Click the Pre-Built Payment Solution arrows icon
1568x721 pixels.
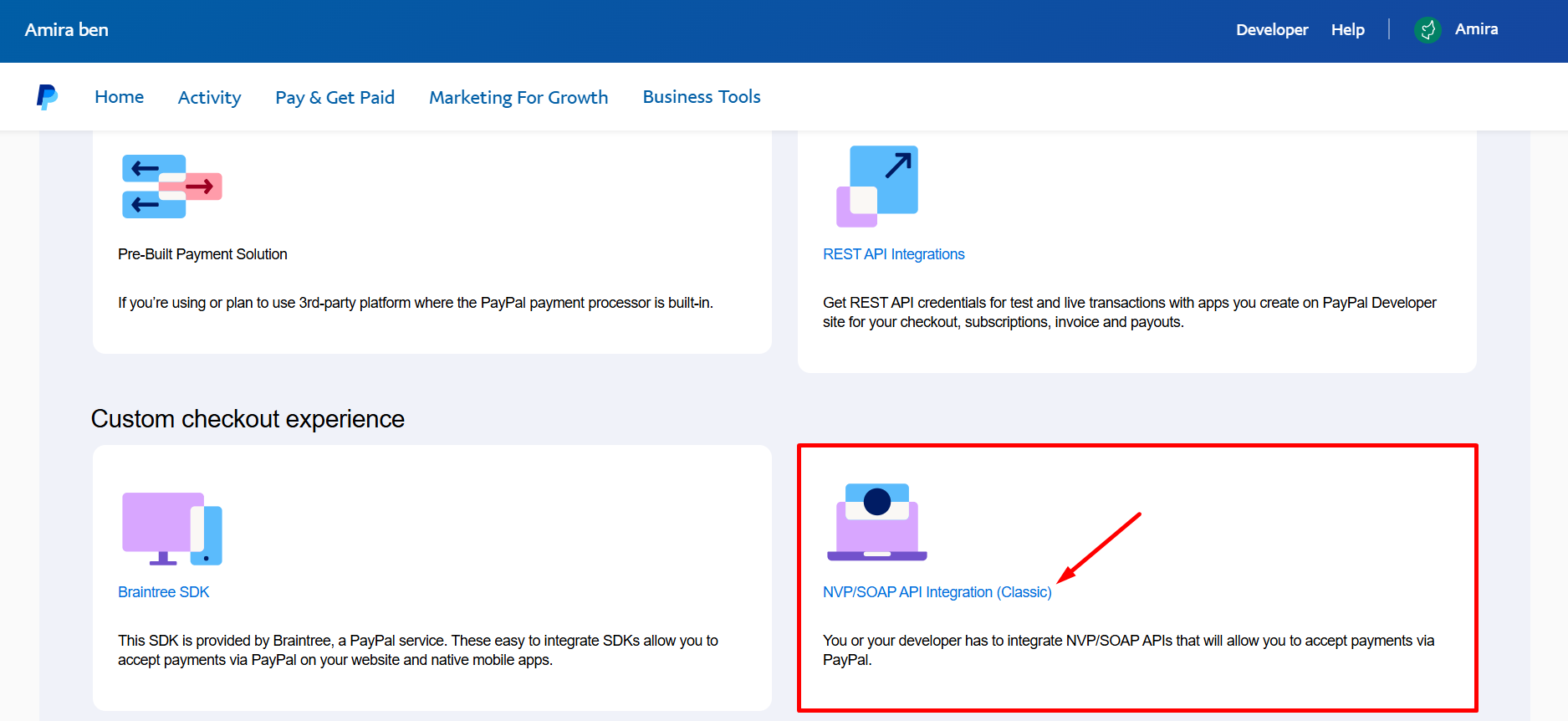click(172, 187)
